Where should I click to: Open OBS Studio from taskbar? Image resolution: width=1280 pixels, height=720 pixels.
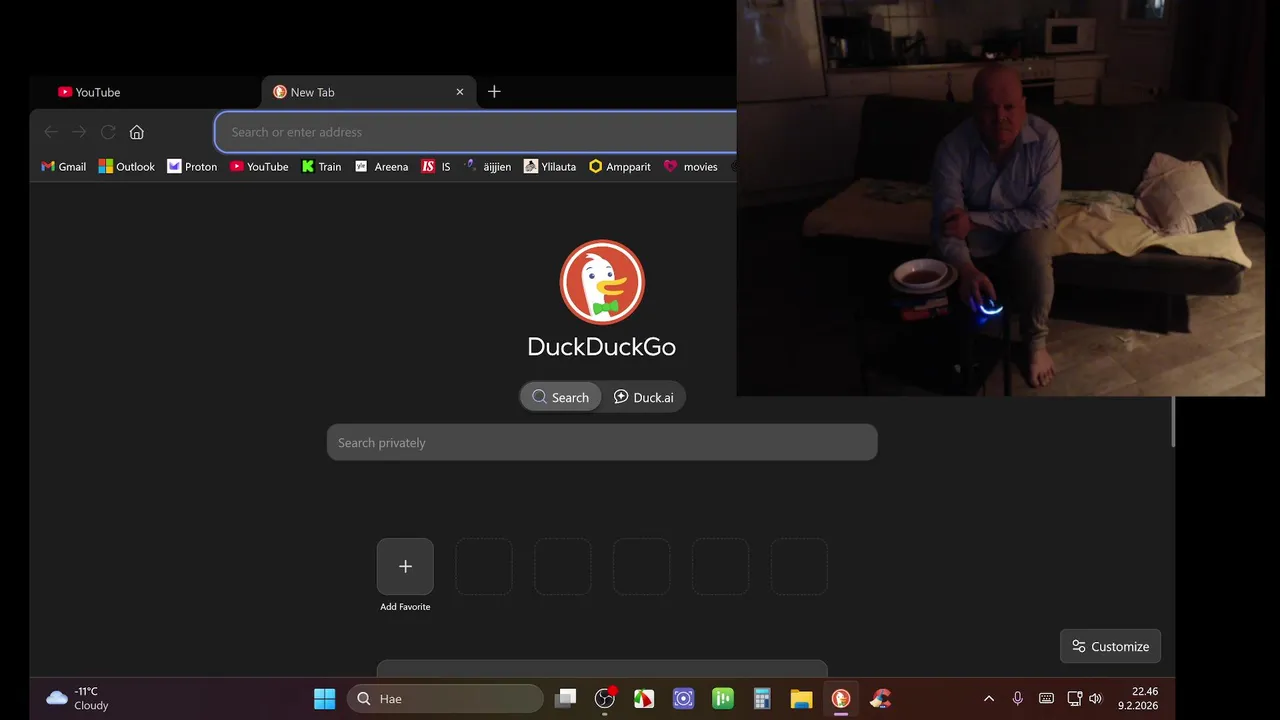pos(605,699)
